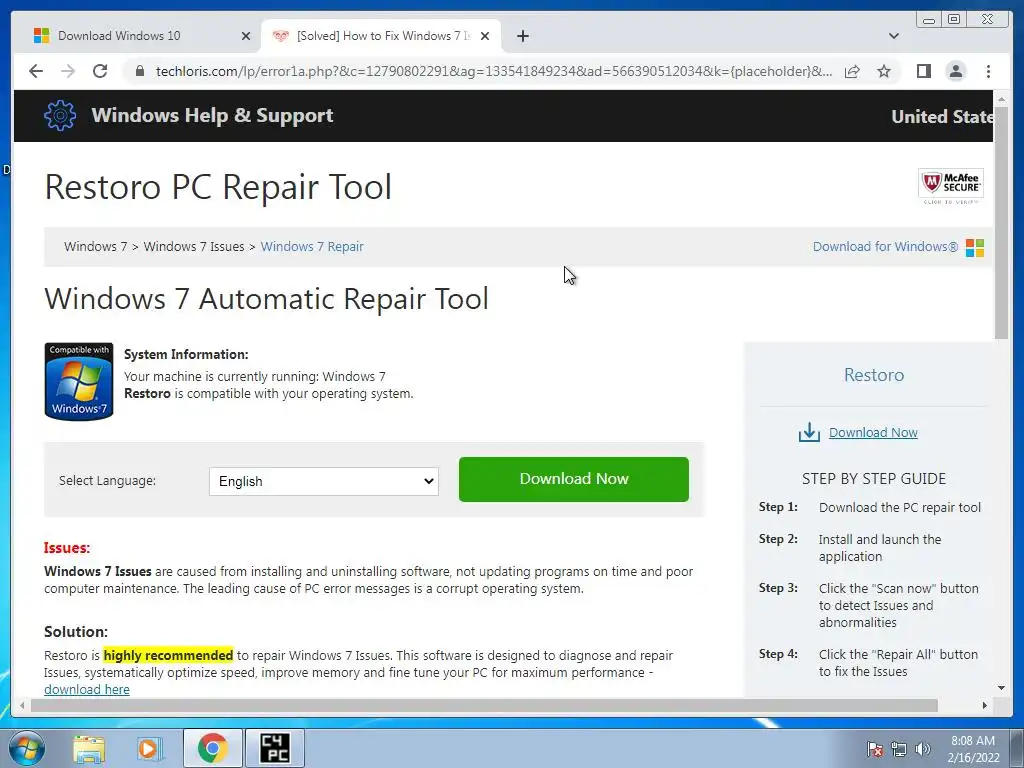
Task: Go back with the browser back arrow
Action: point(36,71)
